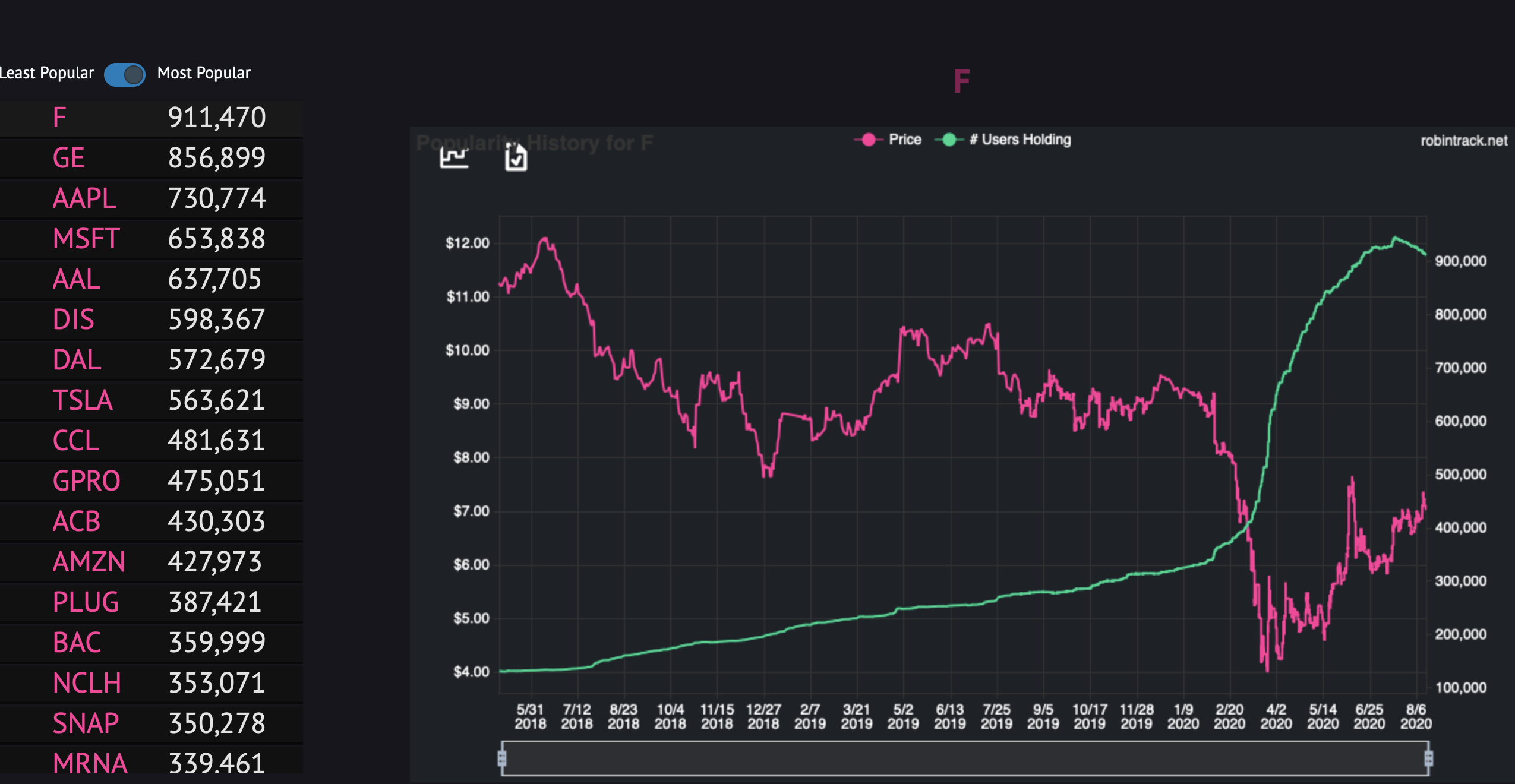Click the 900,000 users axis label
1515x784 pixels.
tap(1461, 261)
